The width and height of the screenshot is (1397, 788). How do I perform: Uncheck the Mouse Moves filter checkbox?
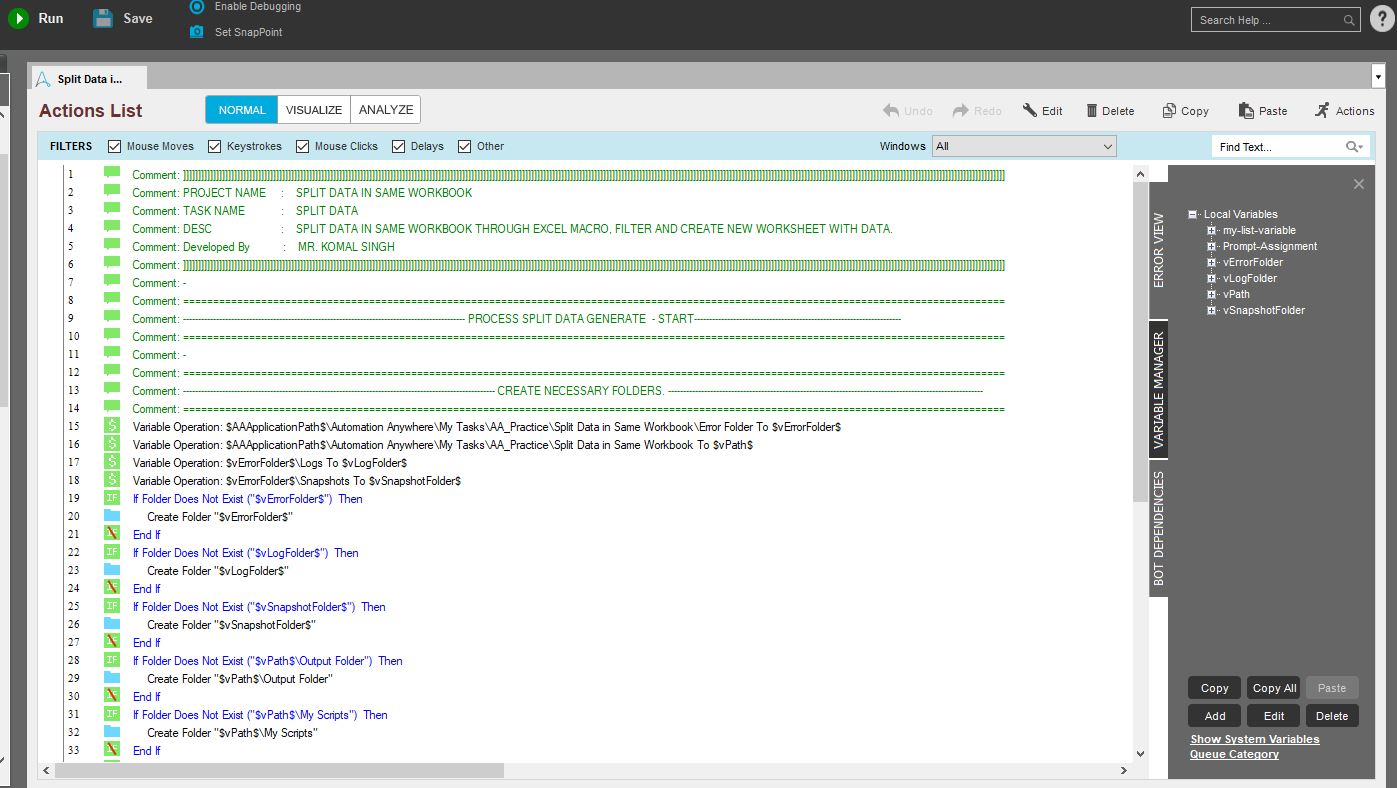pos(115,147)
